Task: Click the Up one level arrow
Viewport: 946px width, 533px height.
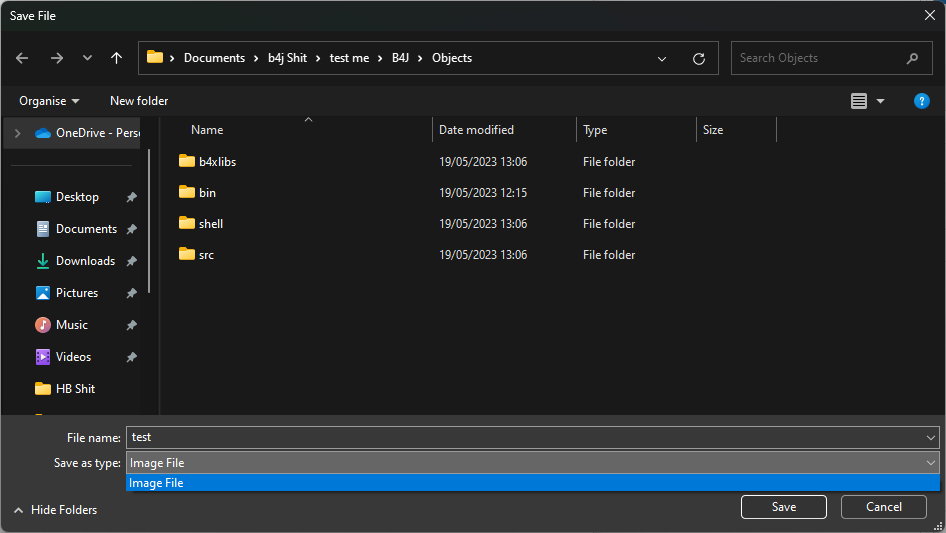Action: click(117, 58)
